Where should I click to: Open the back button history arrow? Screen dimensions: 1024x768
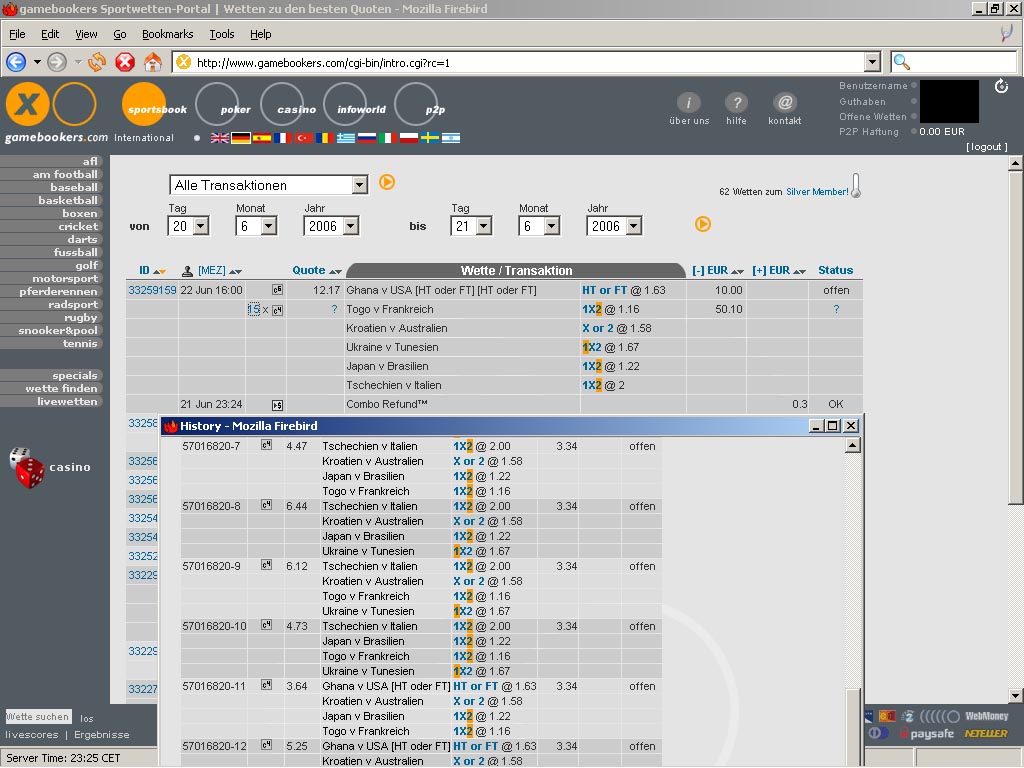pyautogui.click(x=37, y=62)
